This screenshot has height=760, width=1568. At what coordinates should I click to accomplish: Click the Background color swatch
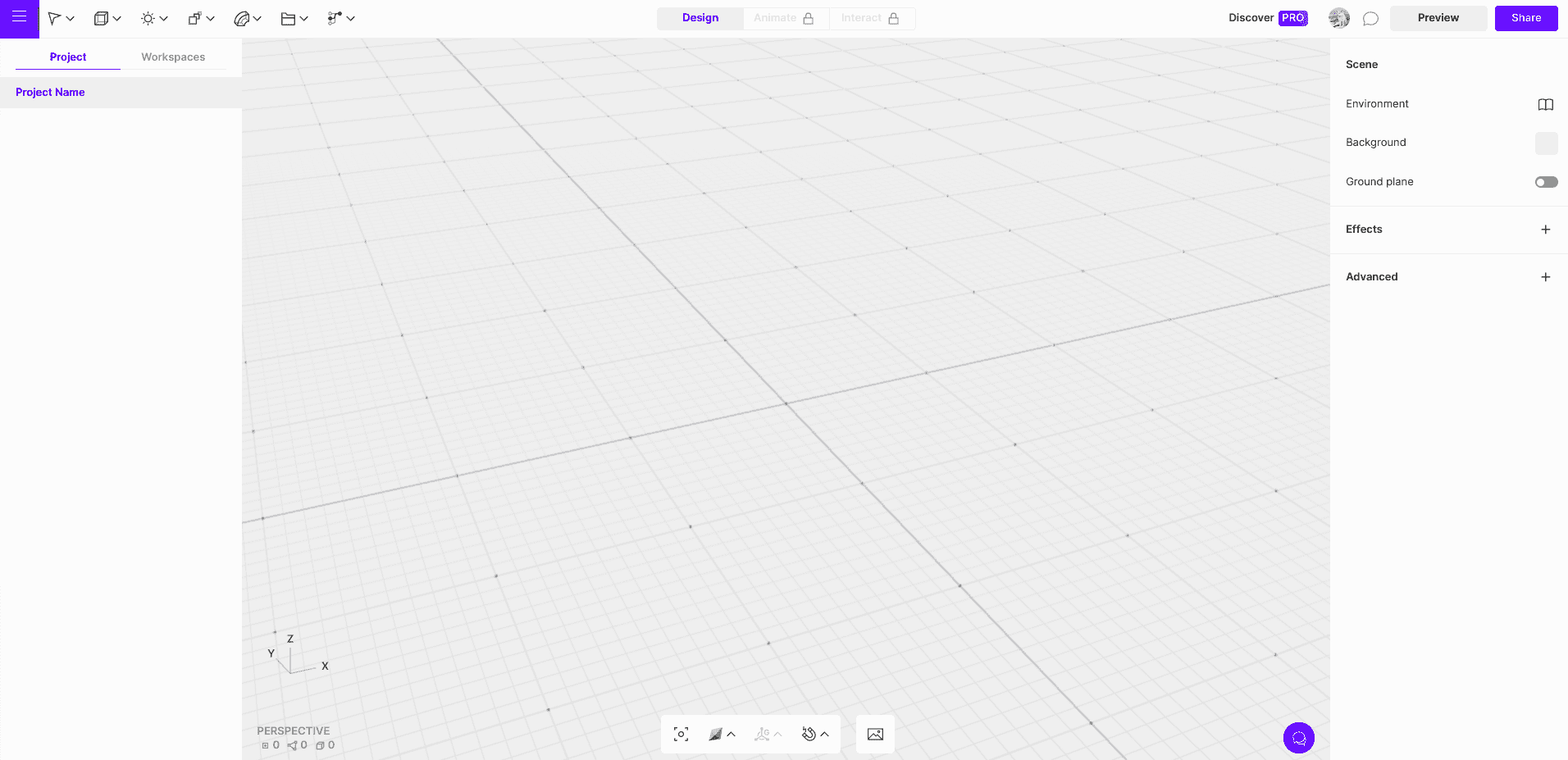(x=1547, y=143)
